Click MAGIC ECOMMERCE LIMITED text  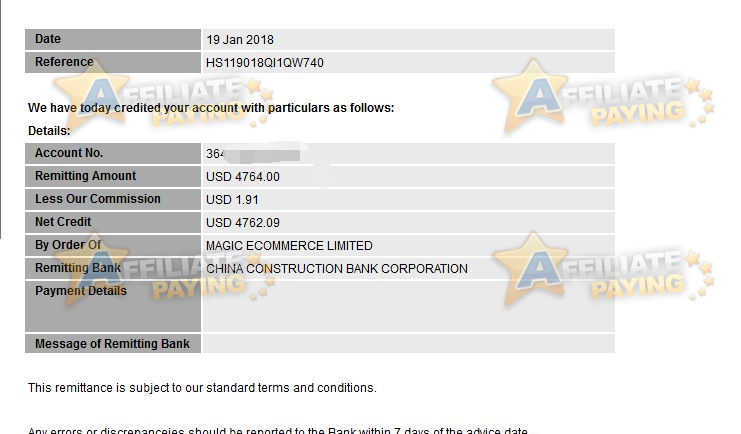pos(289,246)
